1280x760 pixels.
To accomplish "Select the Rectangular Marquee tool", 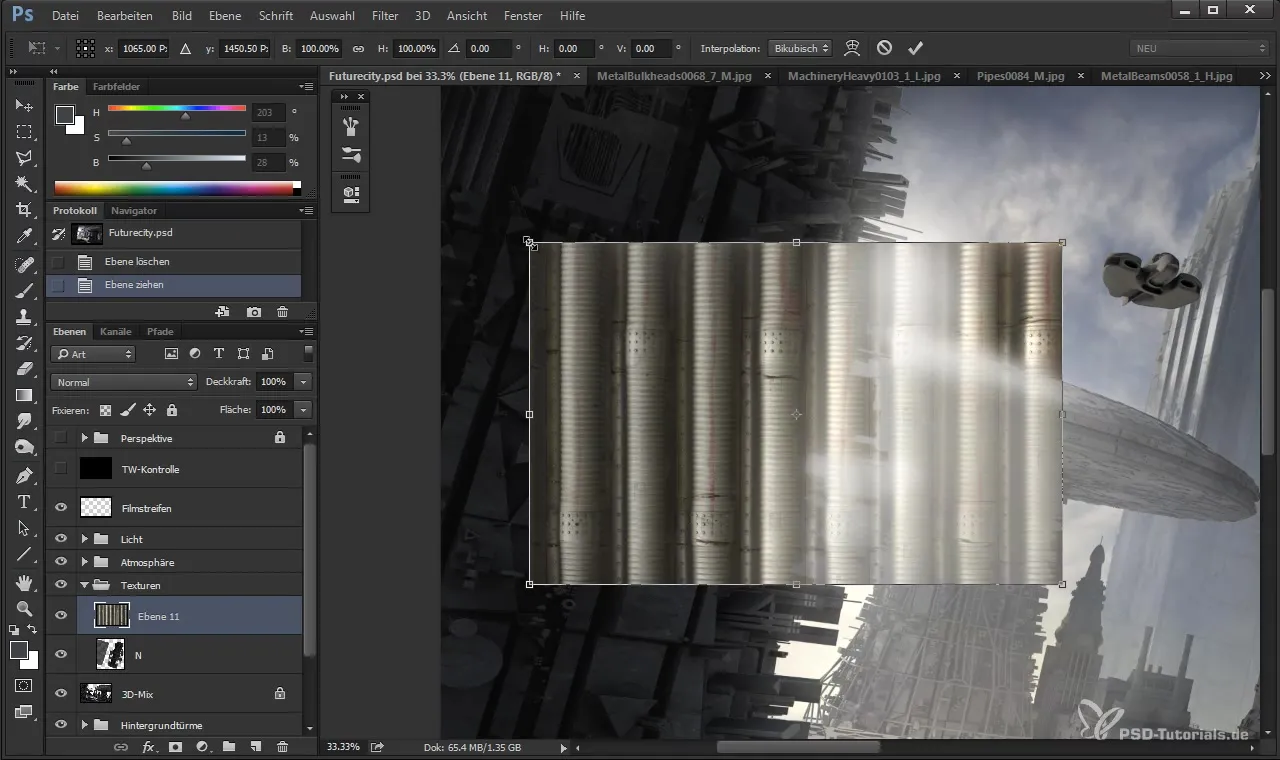I will [24, 132].
